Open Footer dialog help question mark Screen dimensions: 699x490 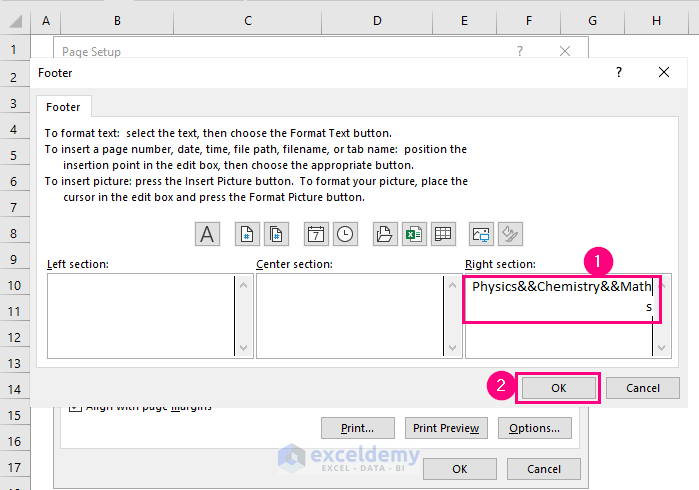pyautogui.click(x=619, y=72)
